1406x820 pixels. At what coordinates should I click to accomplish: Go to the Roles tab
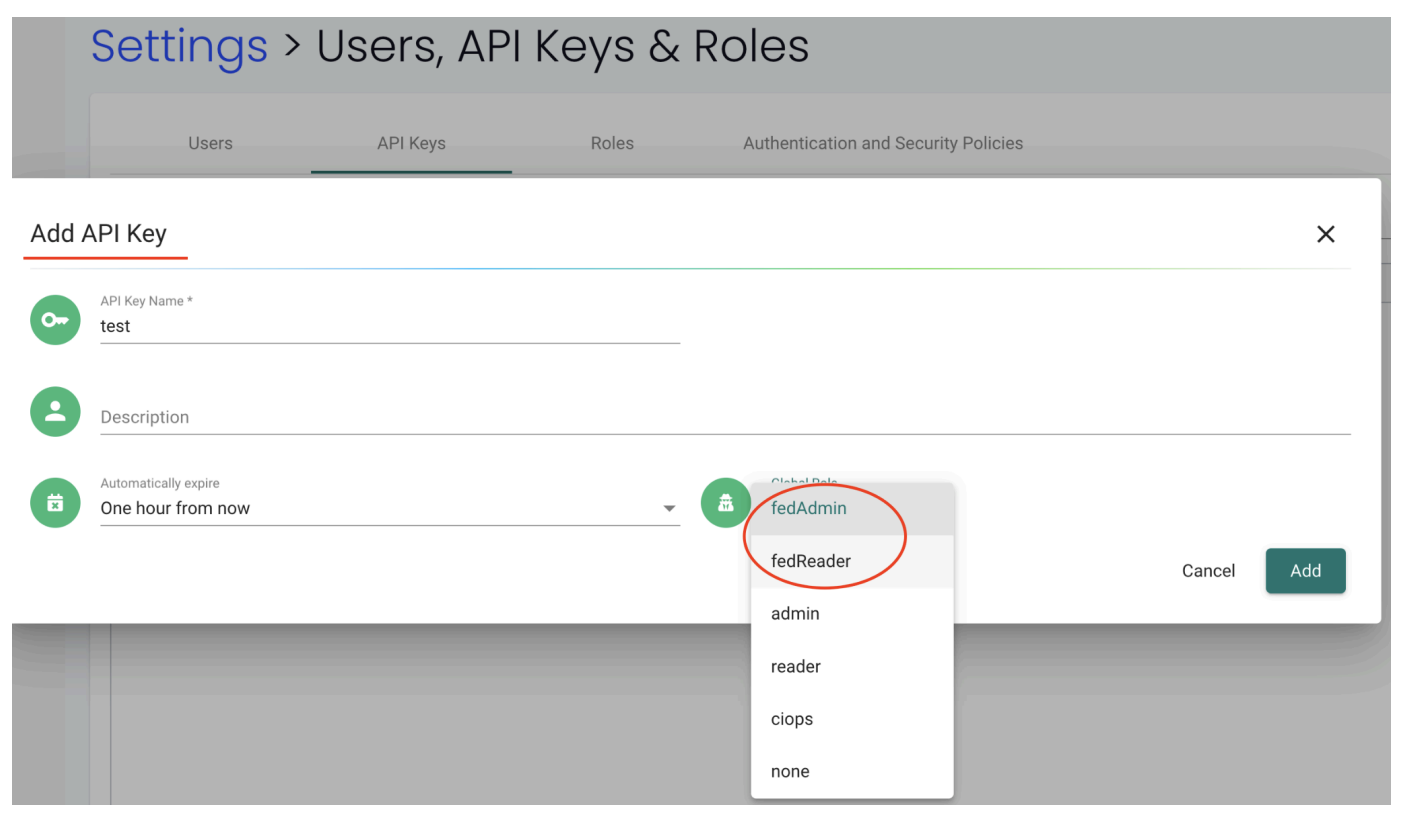612,143
